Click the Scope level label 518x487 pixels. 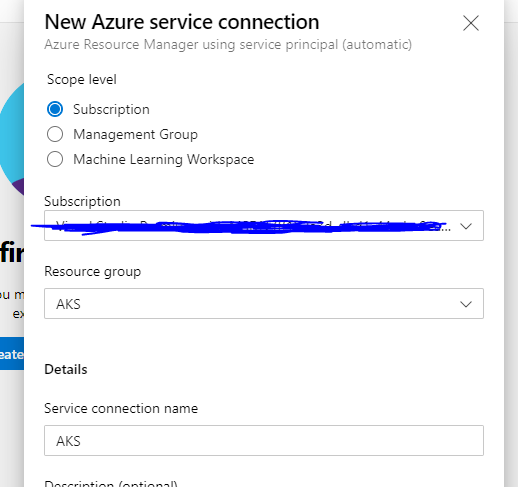point(82,80)
